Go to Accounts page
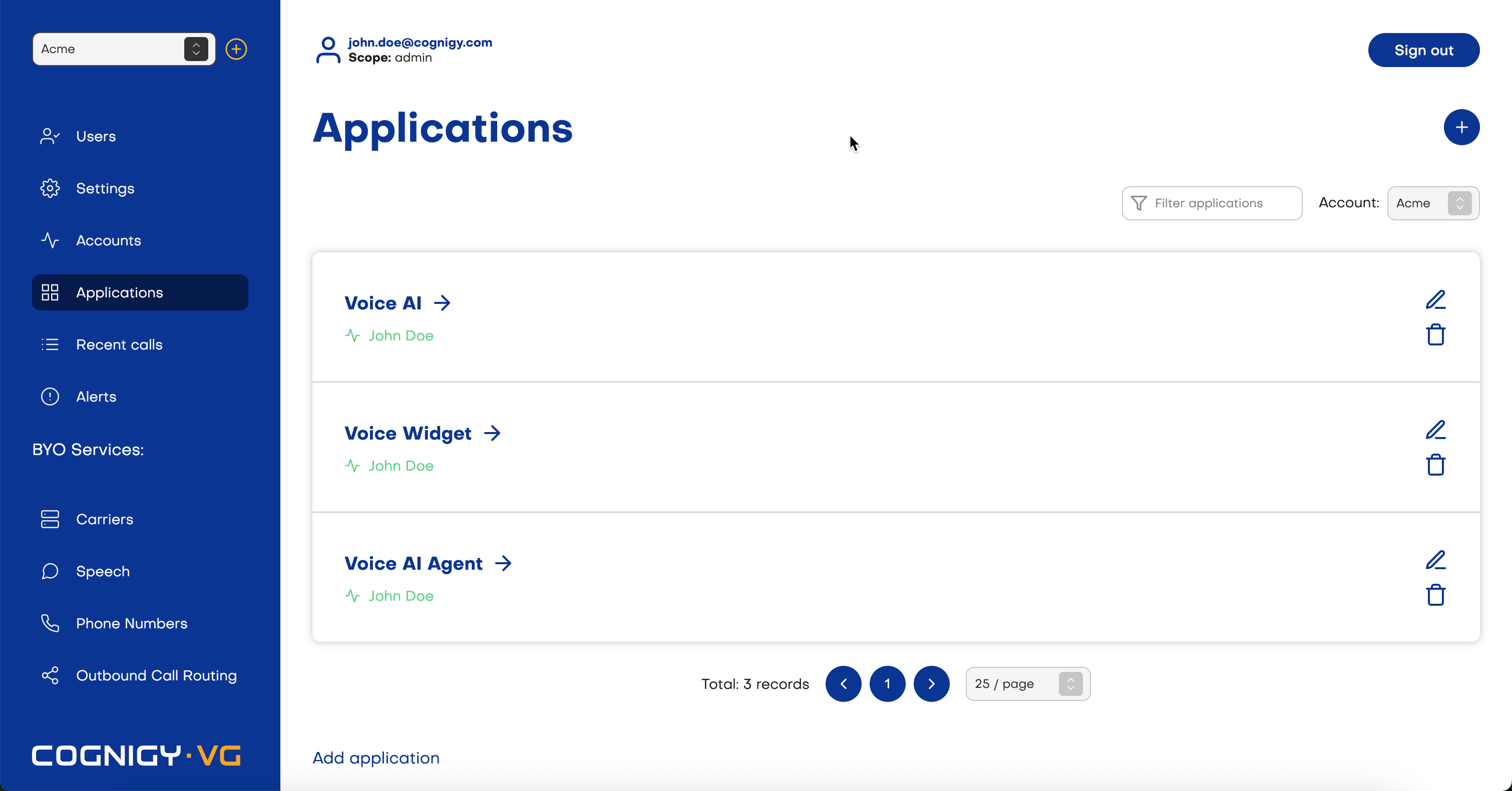Viewport: 1512px width, 791px height. (140, 241)
